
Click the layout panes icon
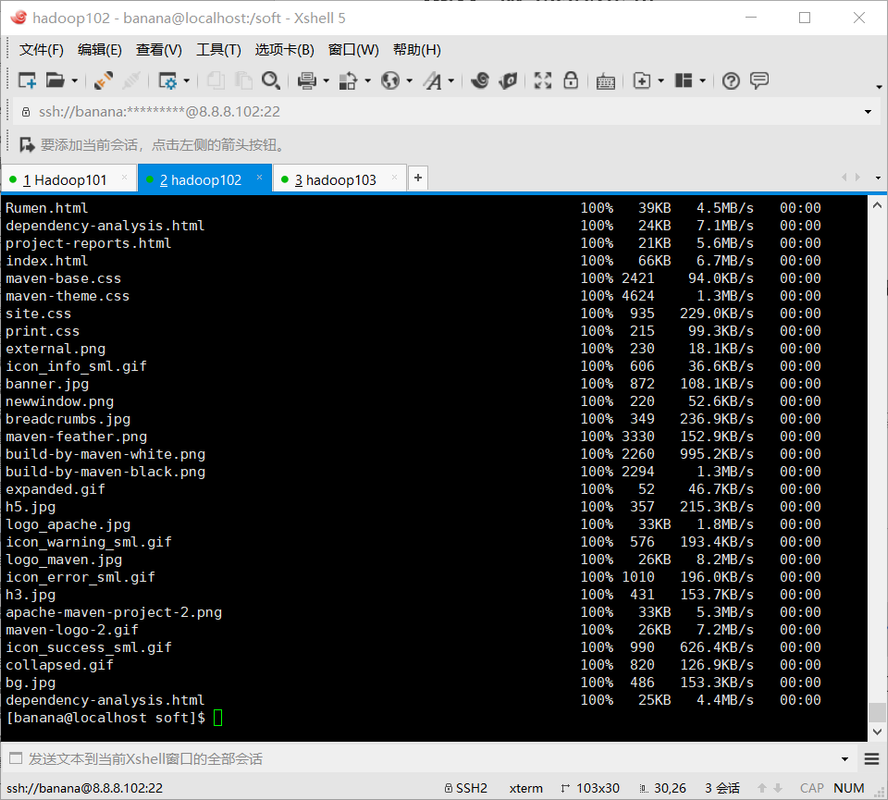(684, 81)
